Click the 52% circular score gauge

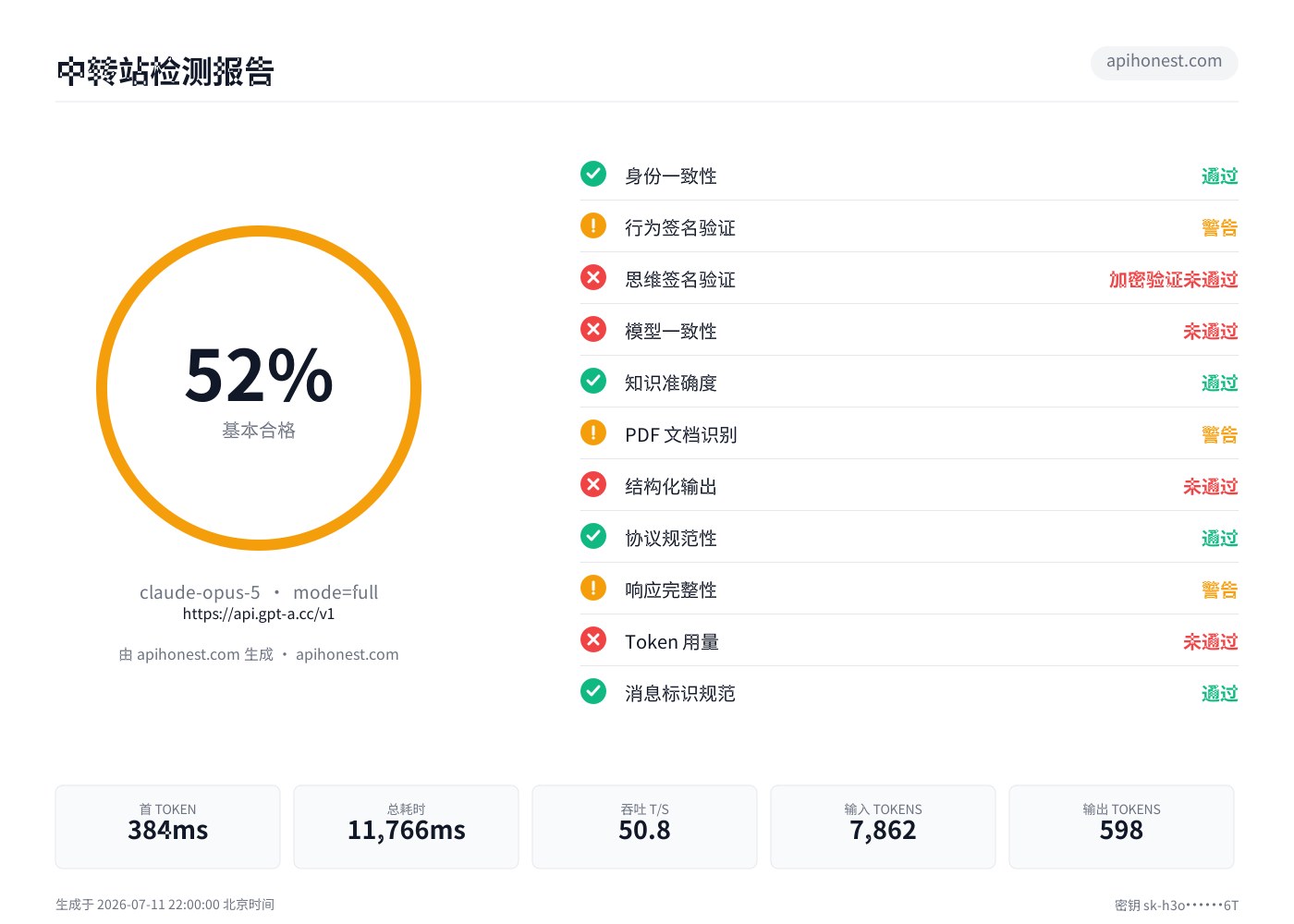pyautogui.click(x=259, y=388)
